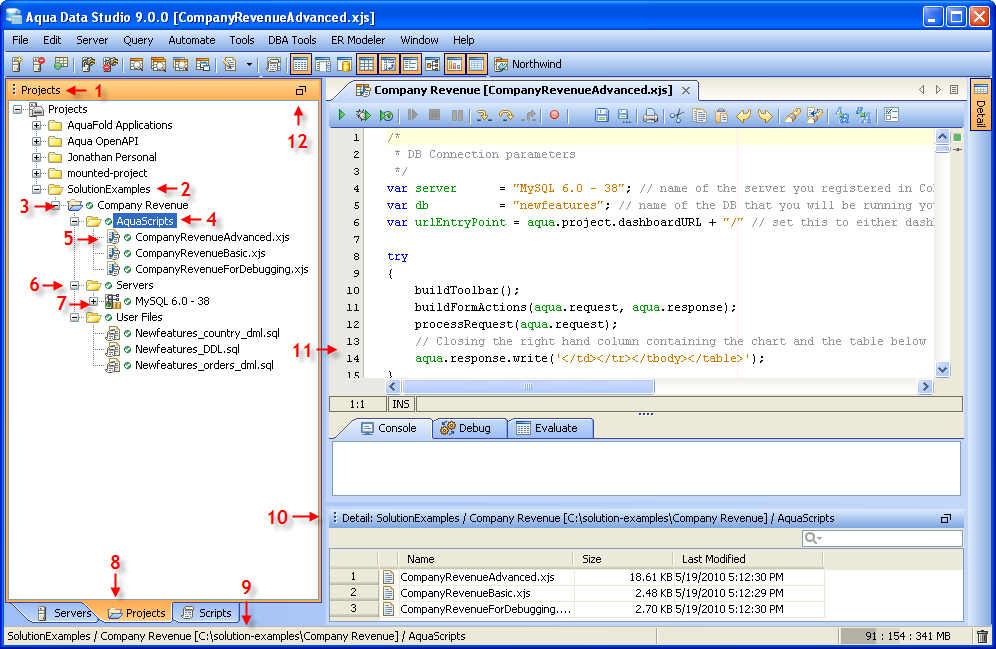This screenshot has height=649, width=996.
Task: Expand the AquaFold Applications folder
Action: click(x=37, y=125)
